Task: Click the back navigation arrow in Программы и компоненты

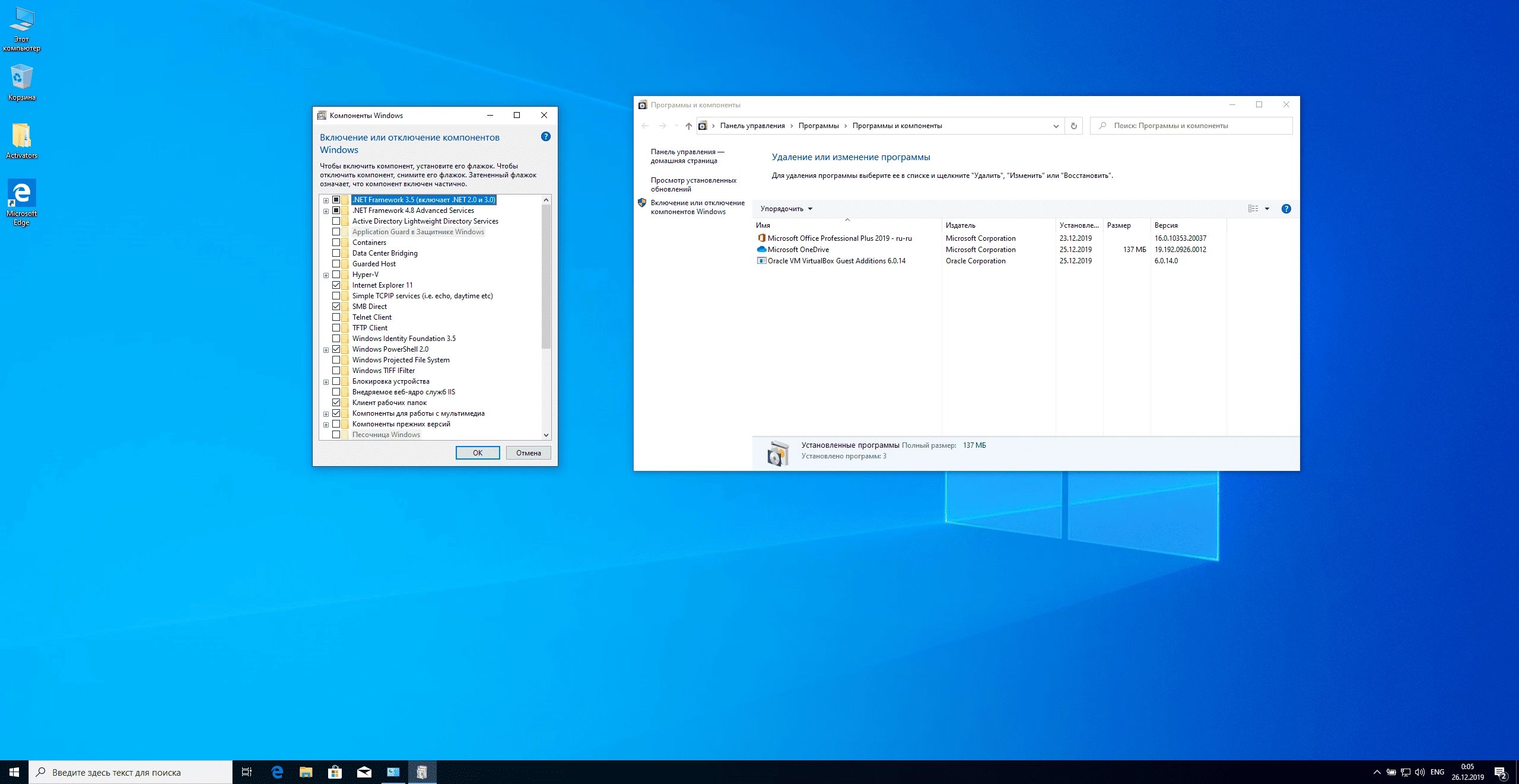Action: coord(646,126)
